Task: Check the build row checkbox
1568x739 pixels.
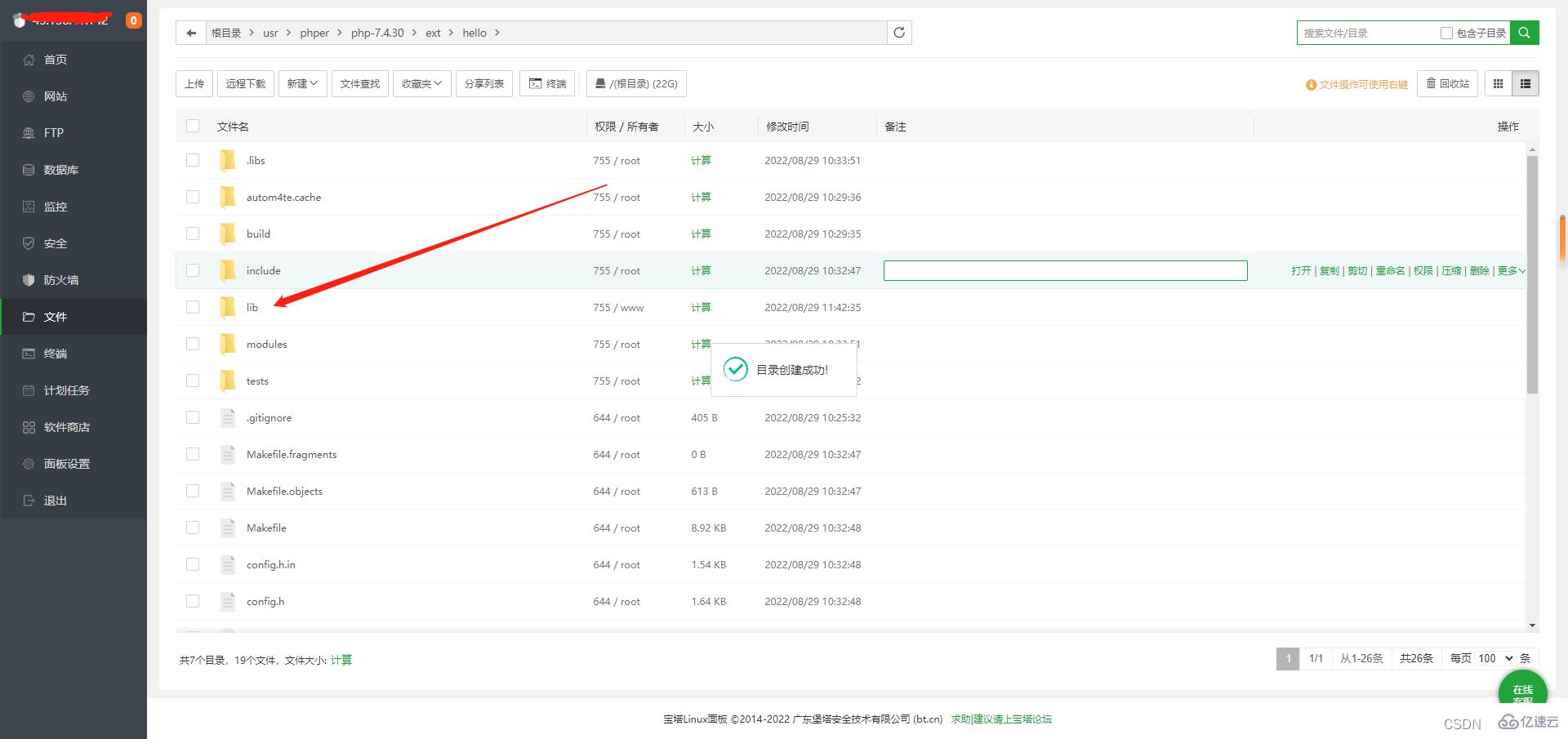Action: (193, 234)
